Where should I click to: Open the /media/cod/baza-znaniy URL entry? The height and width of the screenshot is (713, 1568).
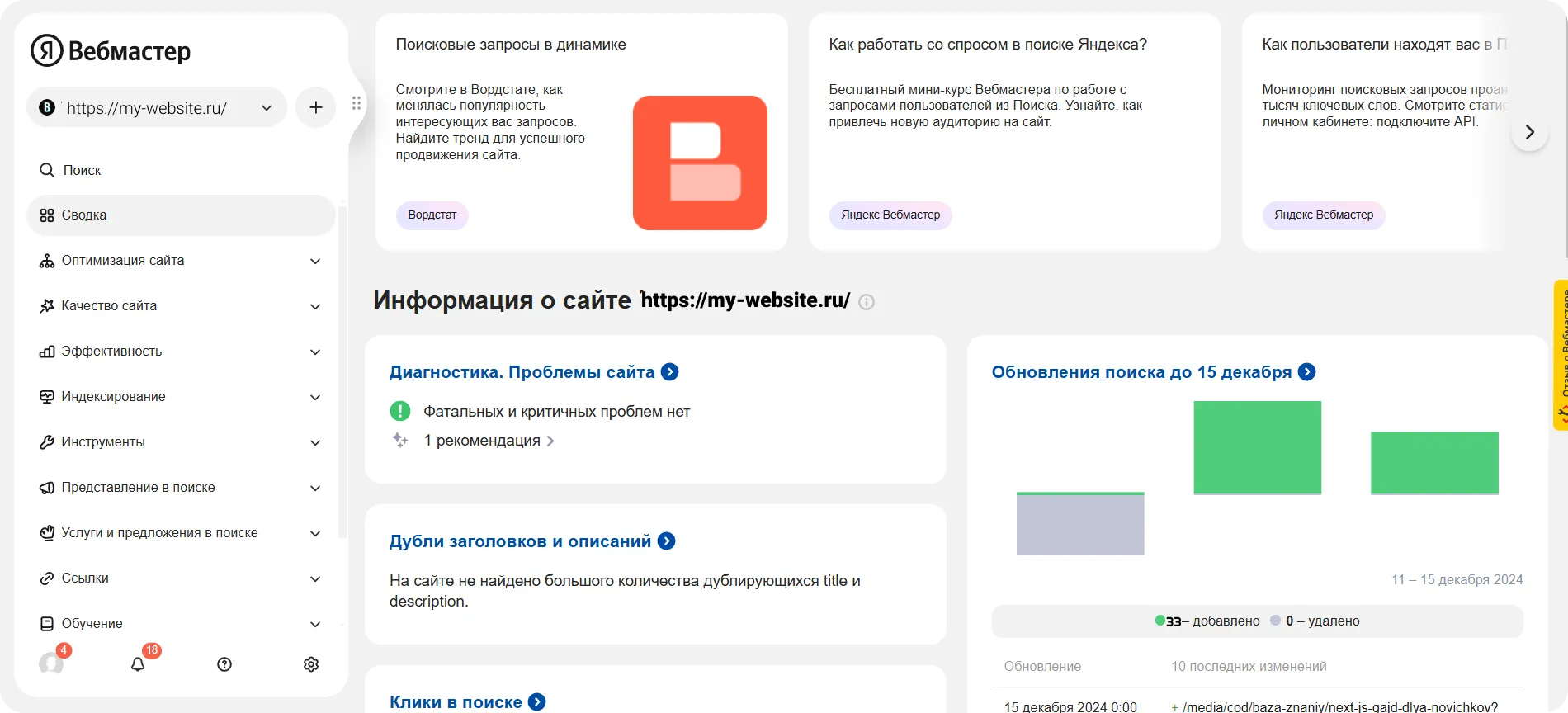pyautogui.click(x=1339, y=707)
